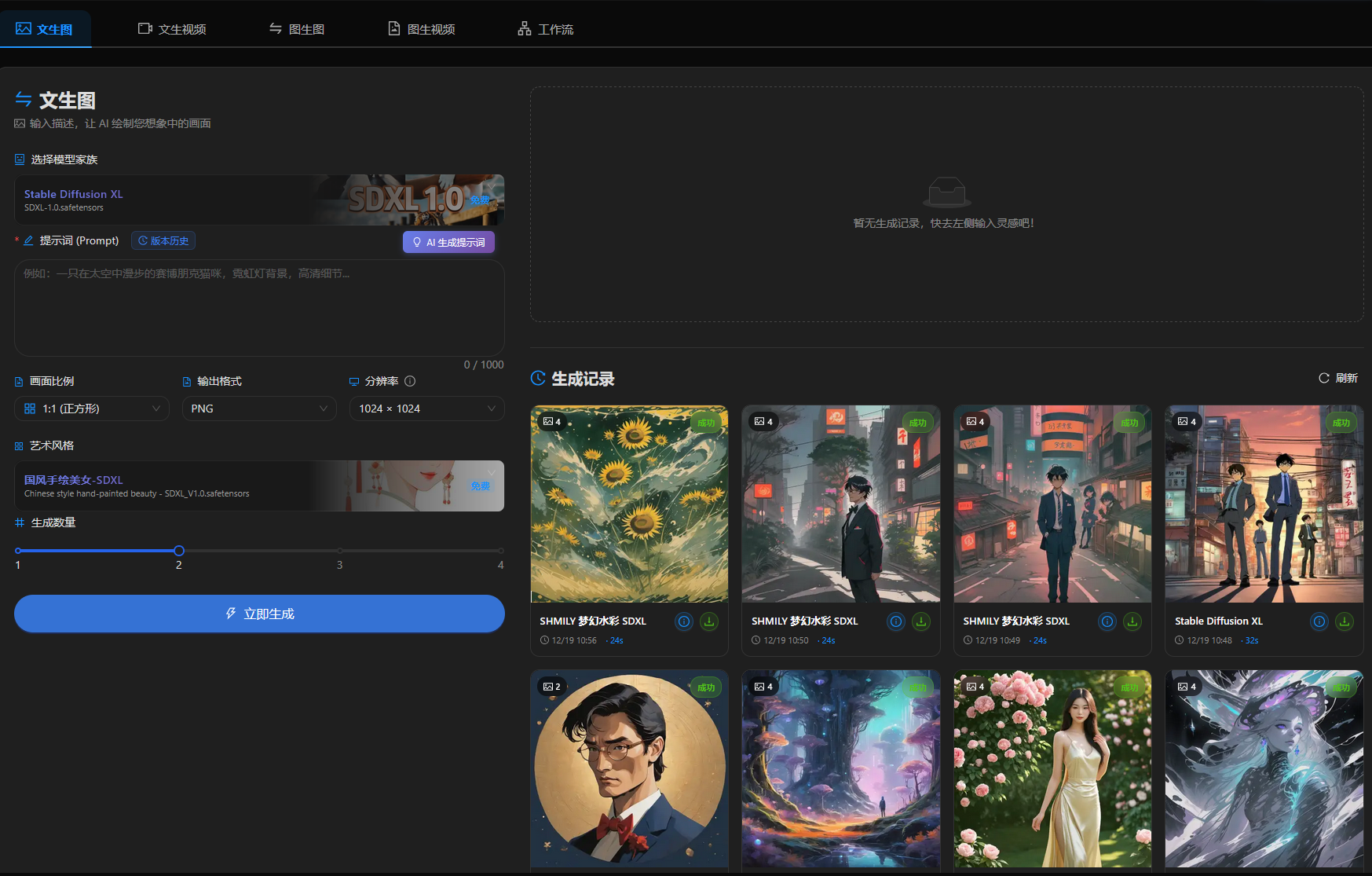This screenshot has width=1372, height=876.
Task: Click the info icon on the 12/19 10:56 card
Action: click(x=684, y=621)
